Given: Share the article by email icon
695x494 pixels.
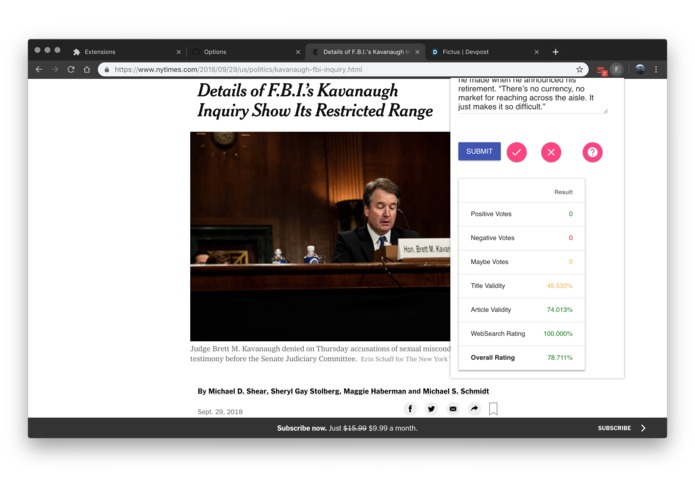Looking at the screenshot, I should tap(453, 408).
